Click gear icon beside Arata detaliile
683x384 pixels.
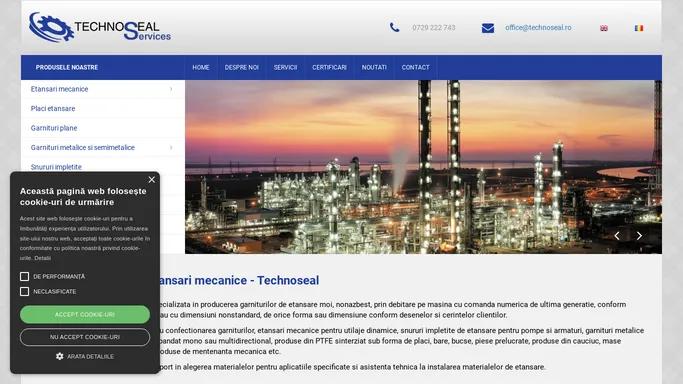tap(60, 356)
